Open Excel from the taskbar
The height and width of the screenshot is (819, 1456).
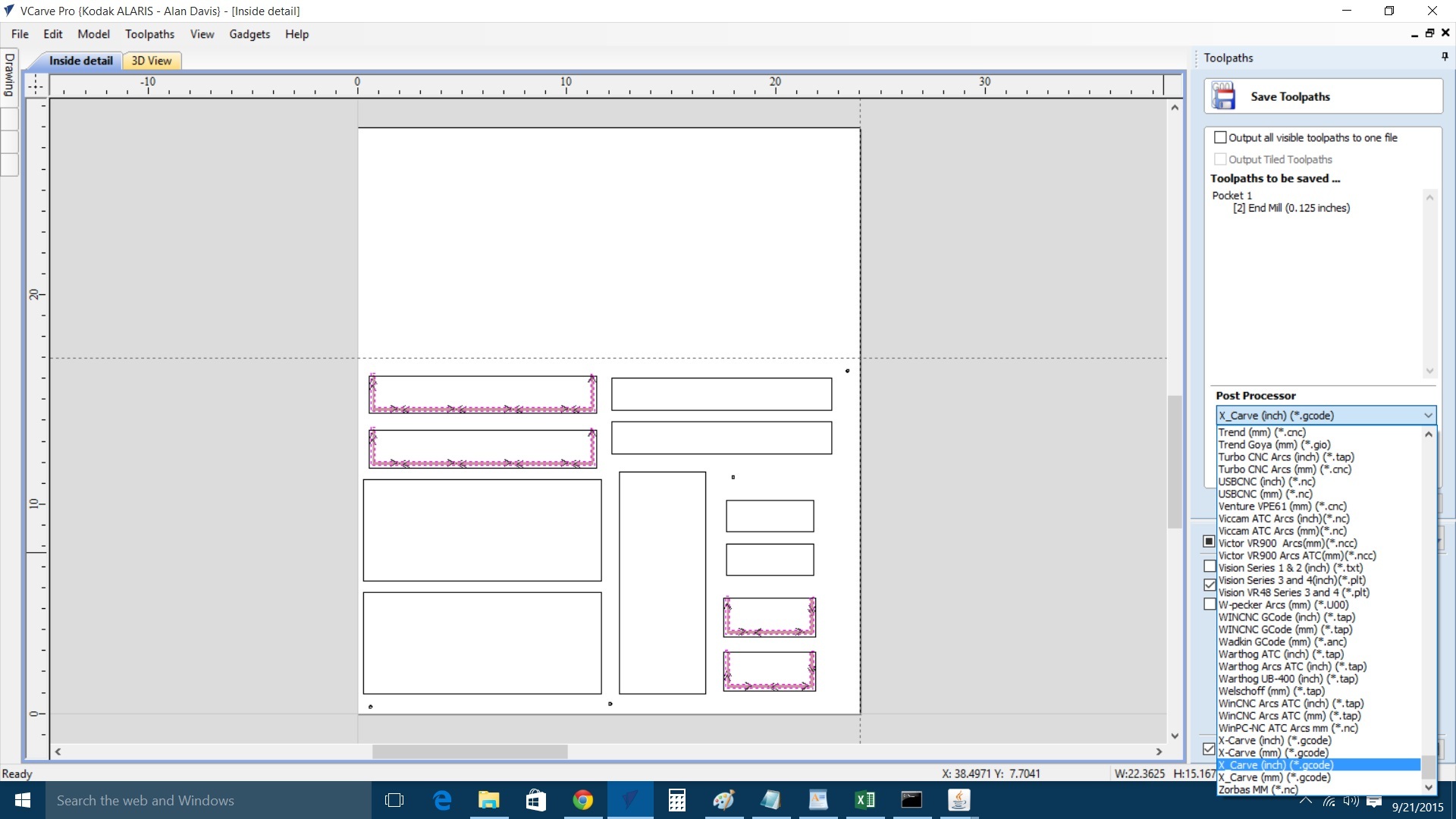[x=864, y=800]
